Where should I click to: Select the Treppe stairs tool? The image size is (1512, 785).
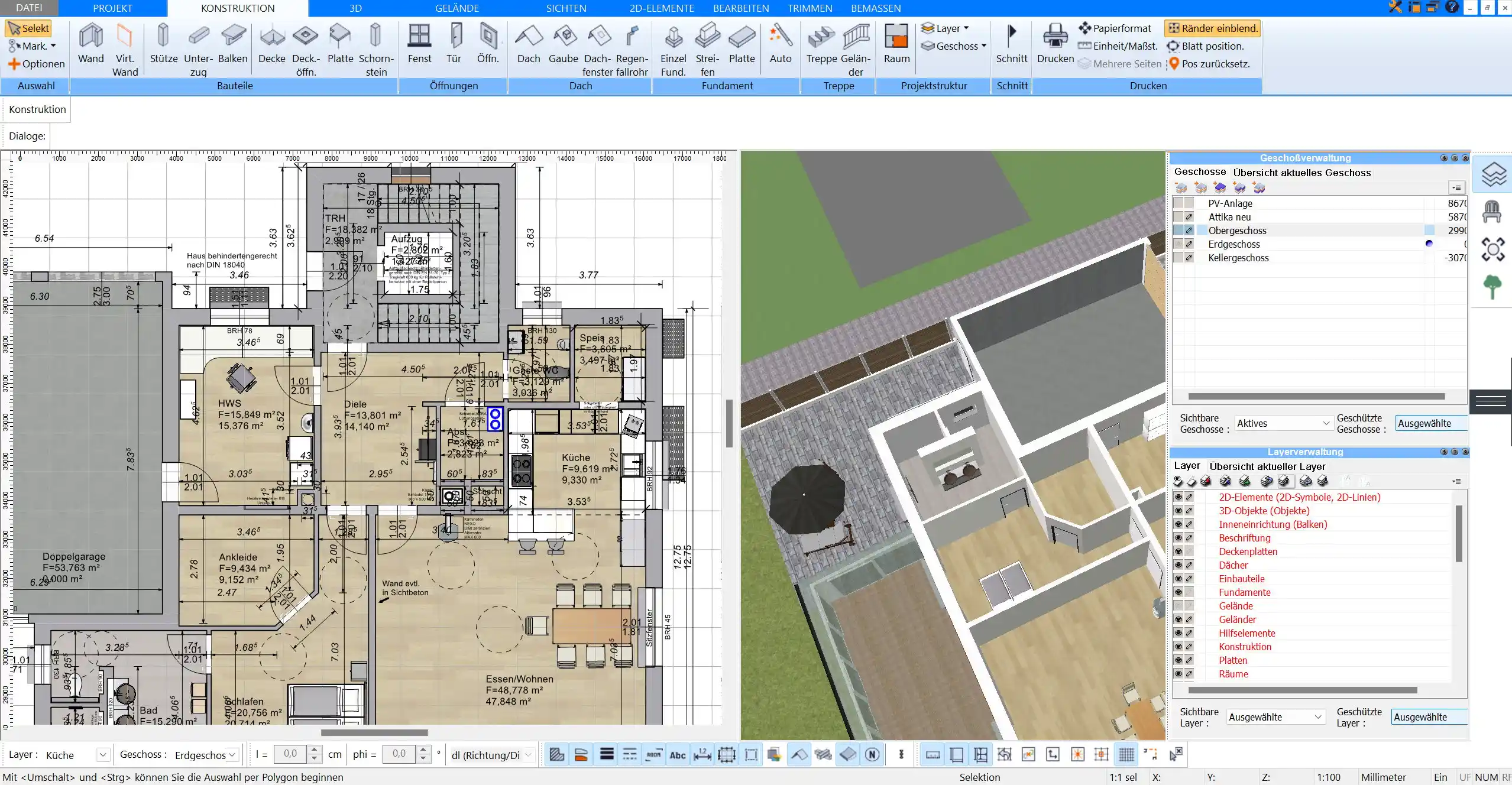pyautogui.click(x=821, y=44)
